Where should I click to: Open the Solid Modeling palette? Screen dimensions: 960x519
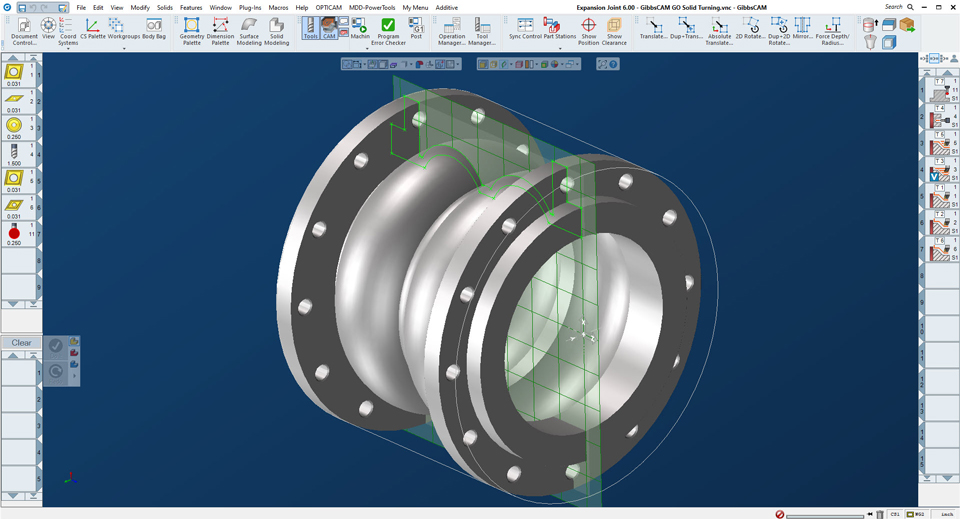coord(277,30)
